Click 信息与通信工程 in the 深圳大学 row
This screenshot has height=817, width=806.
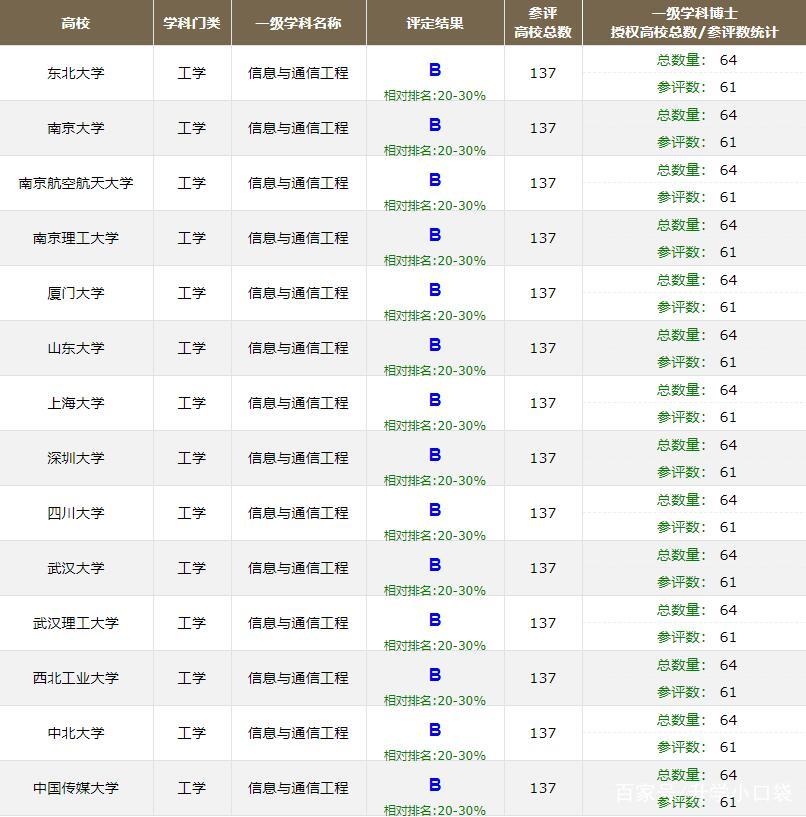pos(298,458)
